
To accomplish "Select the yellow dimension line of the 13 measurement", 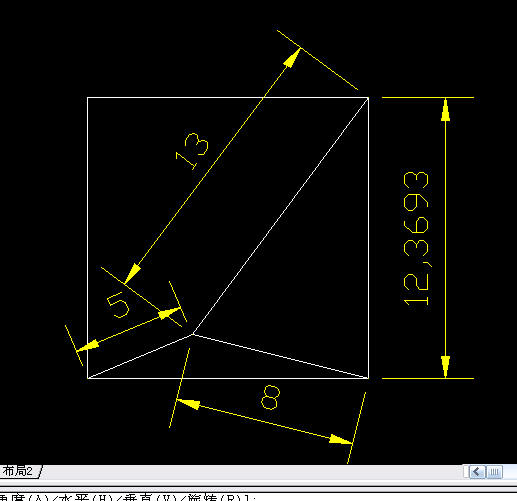I will click(213, 165).
